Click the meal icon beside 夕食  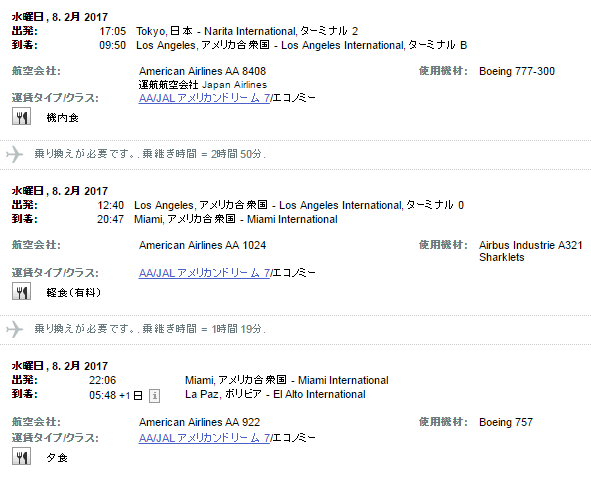[21, 456]
